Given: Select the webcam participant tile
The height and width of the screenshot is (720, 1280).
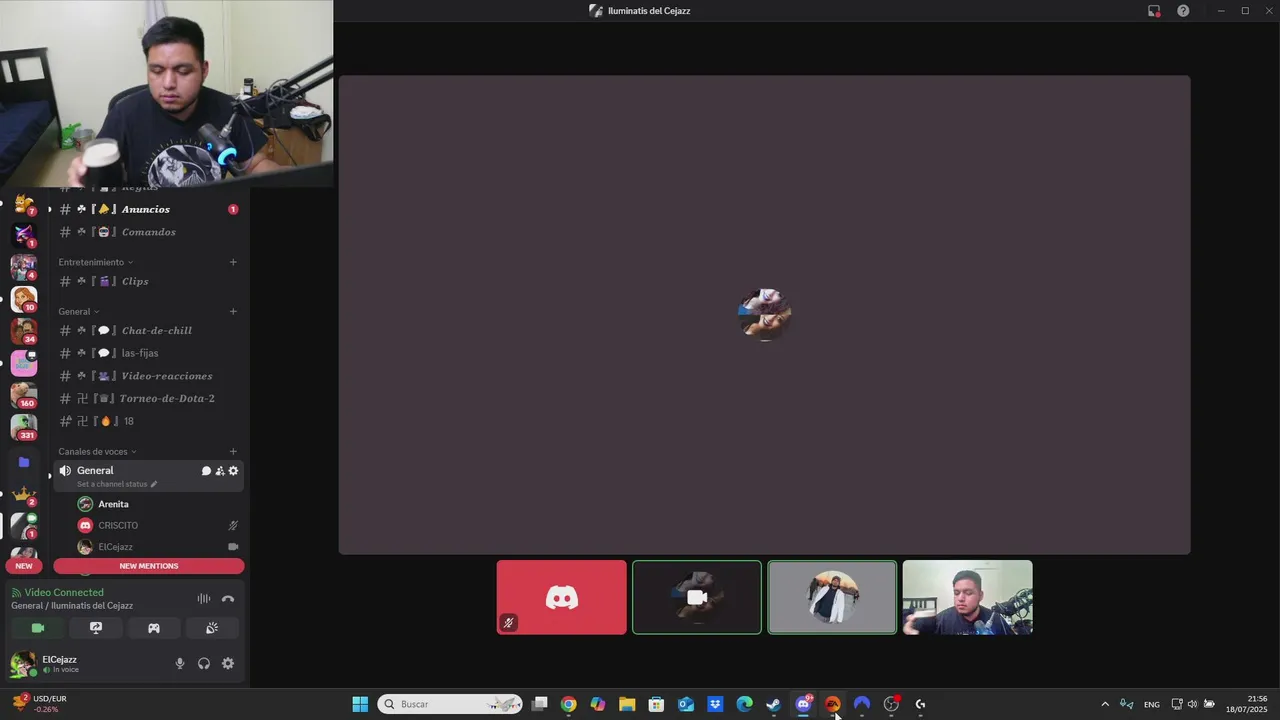Looking at the screenshot, I should pyautogui.click(x=967, y=597).
